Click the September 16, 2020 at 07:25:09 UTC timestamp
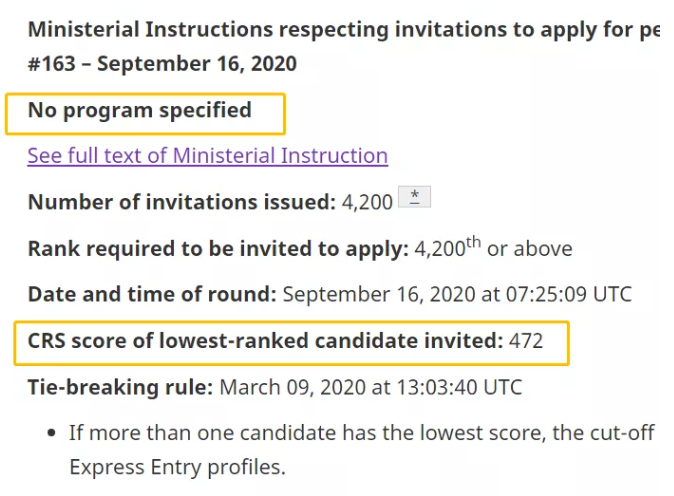674x496 pixels. click(457, 294)
